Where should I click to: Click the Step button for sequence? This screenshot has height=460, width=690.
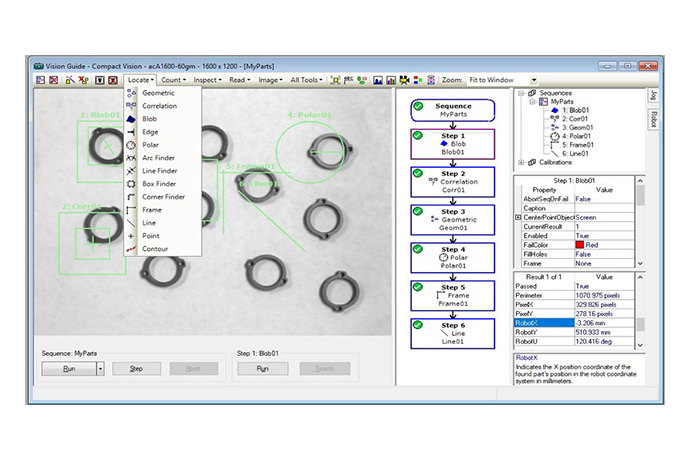tap(135, 368)
